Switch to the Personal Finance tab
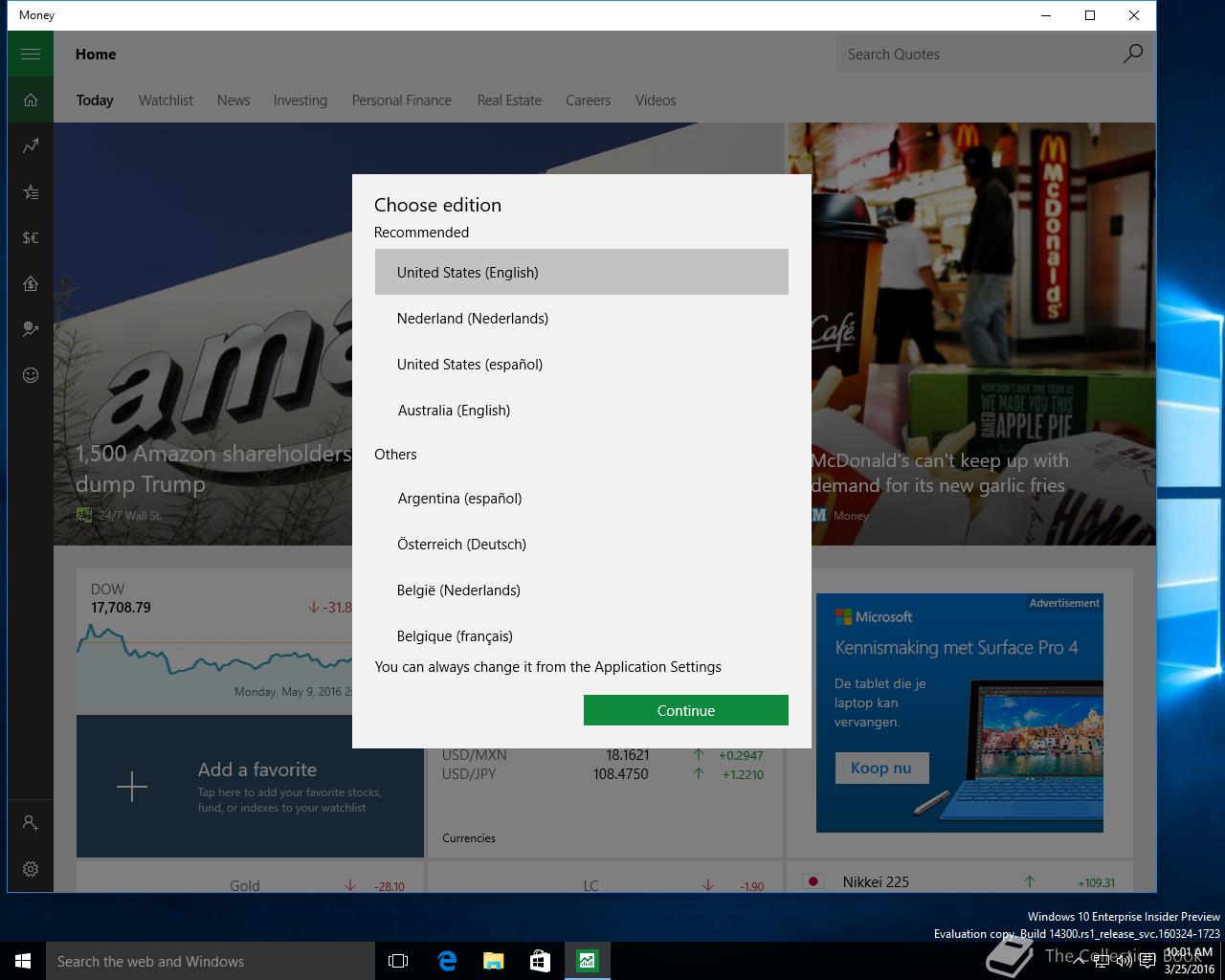Image resolution: width=1225 pixels, height=980 pixels. (x=402, y=100)
